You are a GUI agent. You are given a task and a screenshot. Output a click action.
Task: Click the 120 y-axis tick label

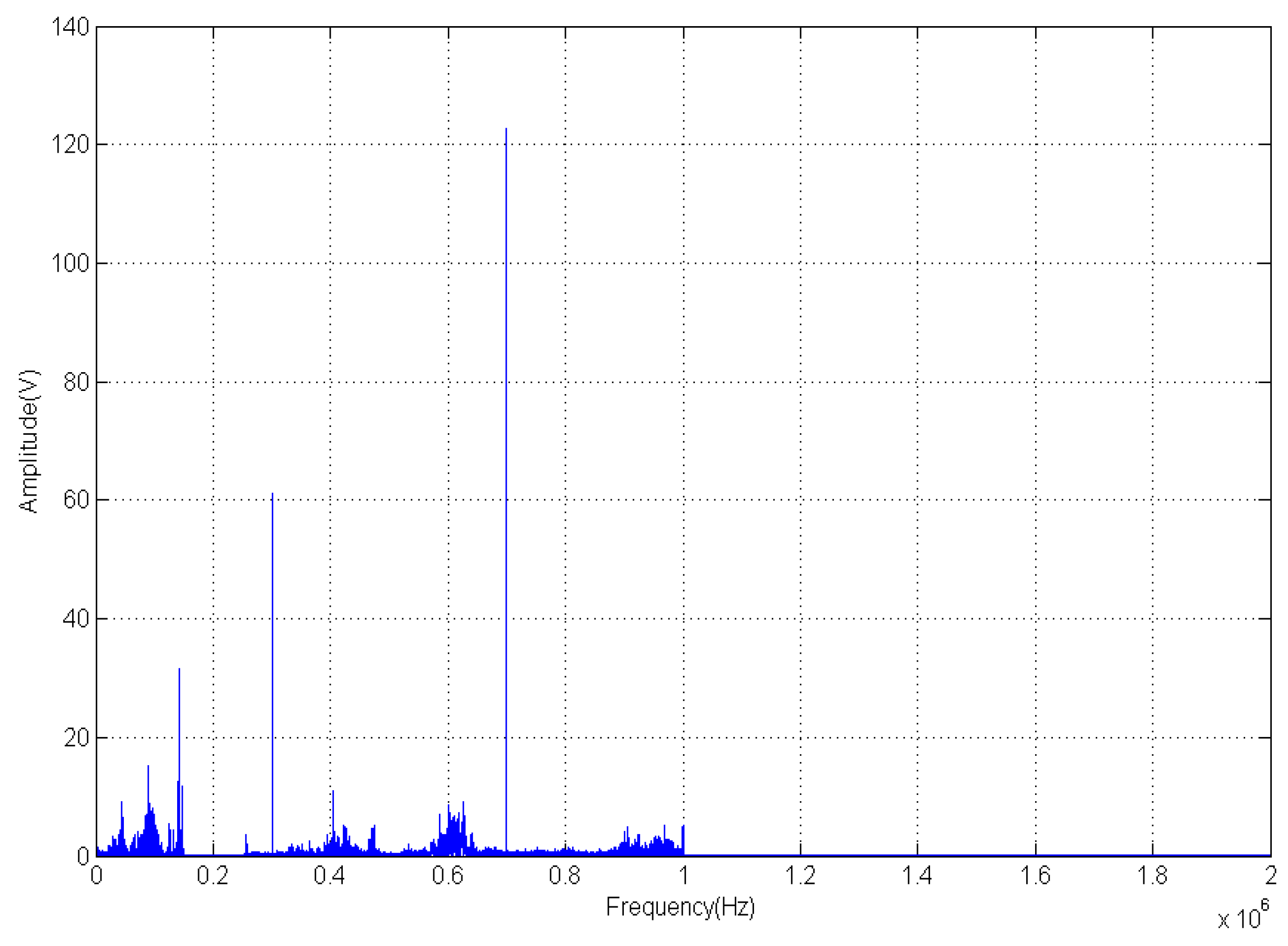[71, 144]
